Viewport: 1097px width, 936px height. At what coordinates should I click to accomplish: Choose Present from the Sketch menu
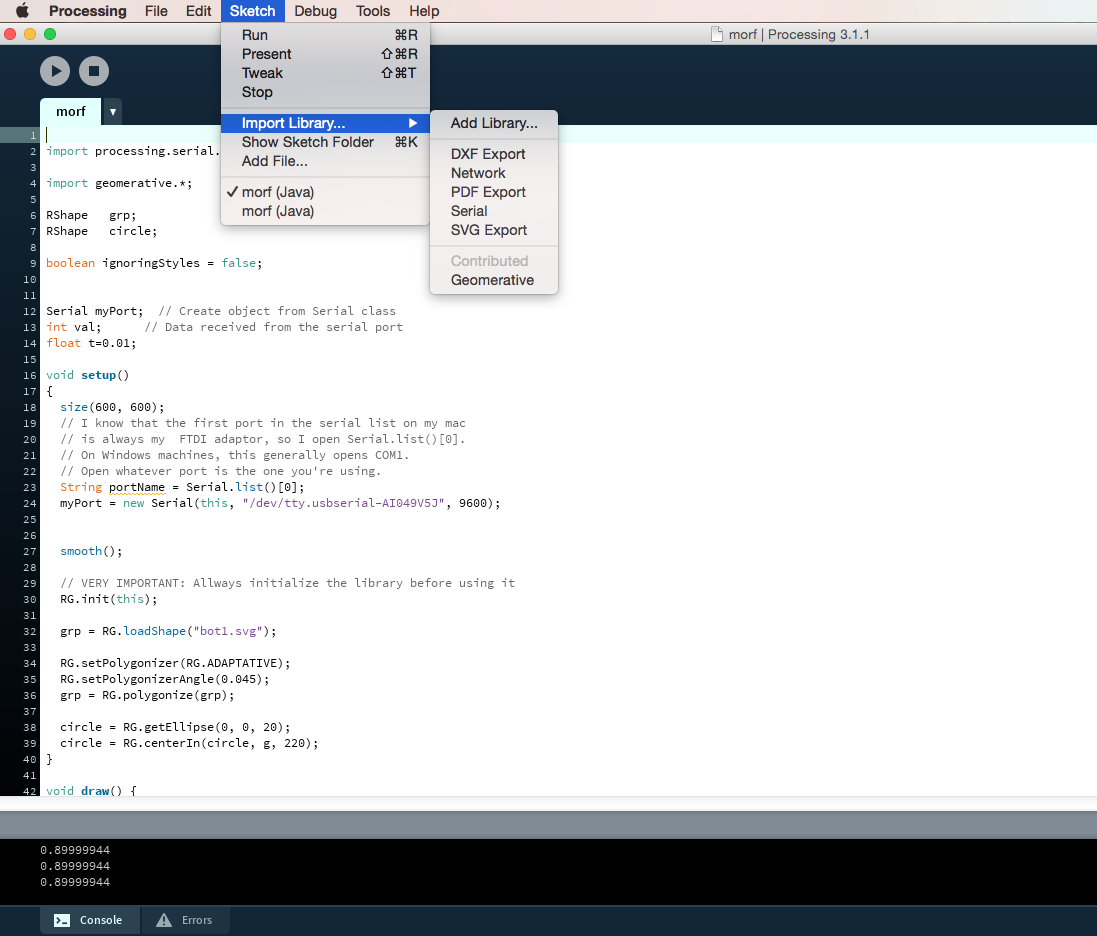[325, 54]
